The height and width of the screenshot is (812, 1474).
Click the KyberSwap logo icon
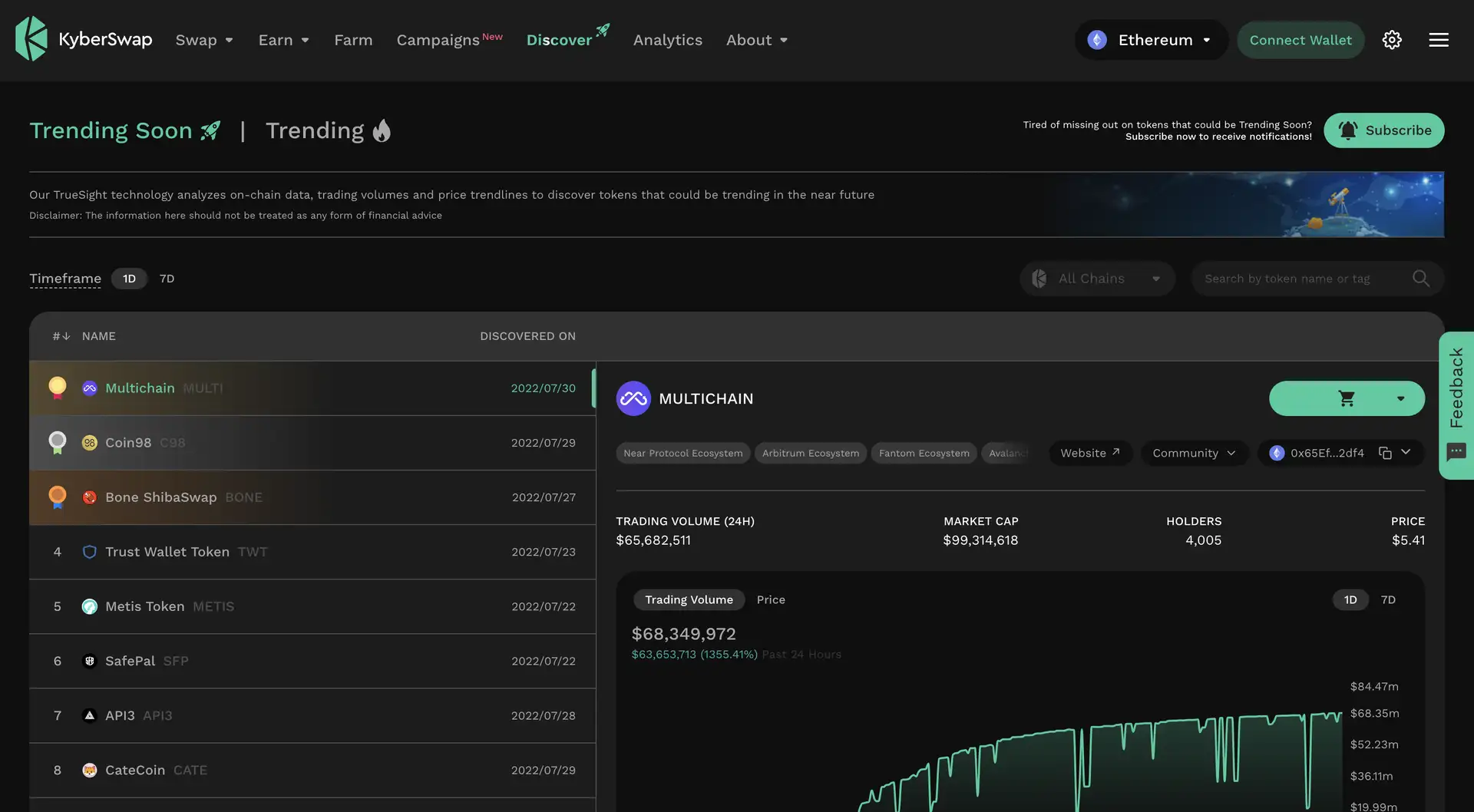pyautogui.click(x=31, y=39)
